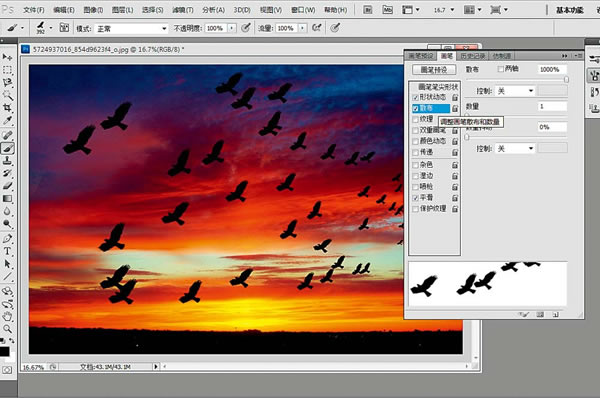This screenshot has width=600, height=398.
Task: Launch Bridge with Br button
Action: tap(368, 10)
